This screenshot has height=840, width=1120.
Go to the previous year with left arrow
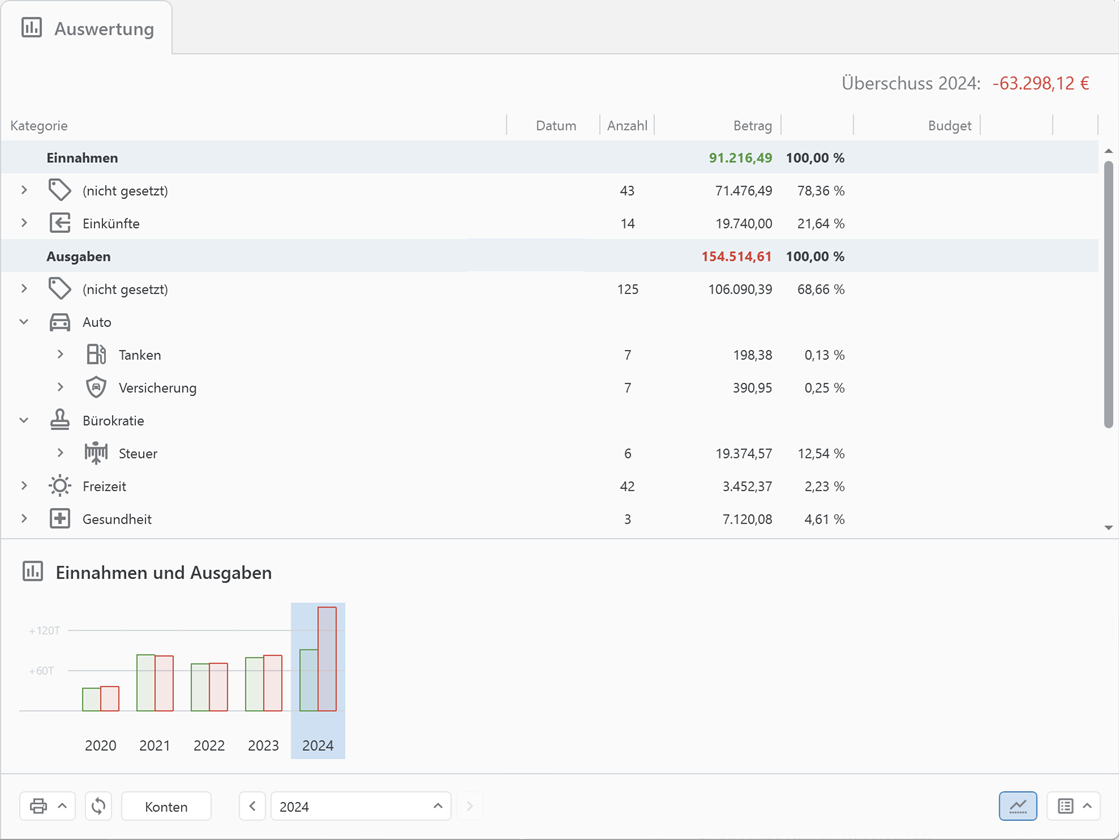click(252, 806)
